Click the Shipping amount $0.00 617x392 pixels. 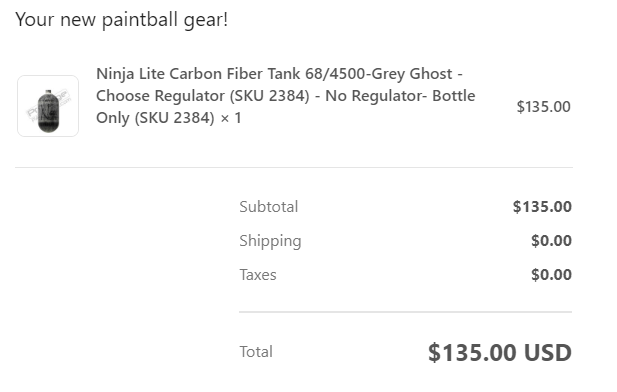coord(551,240)
